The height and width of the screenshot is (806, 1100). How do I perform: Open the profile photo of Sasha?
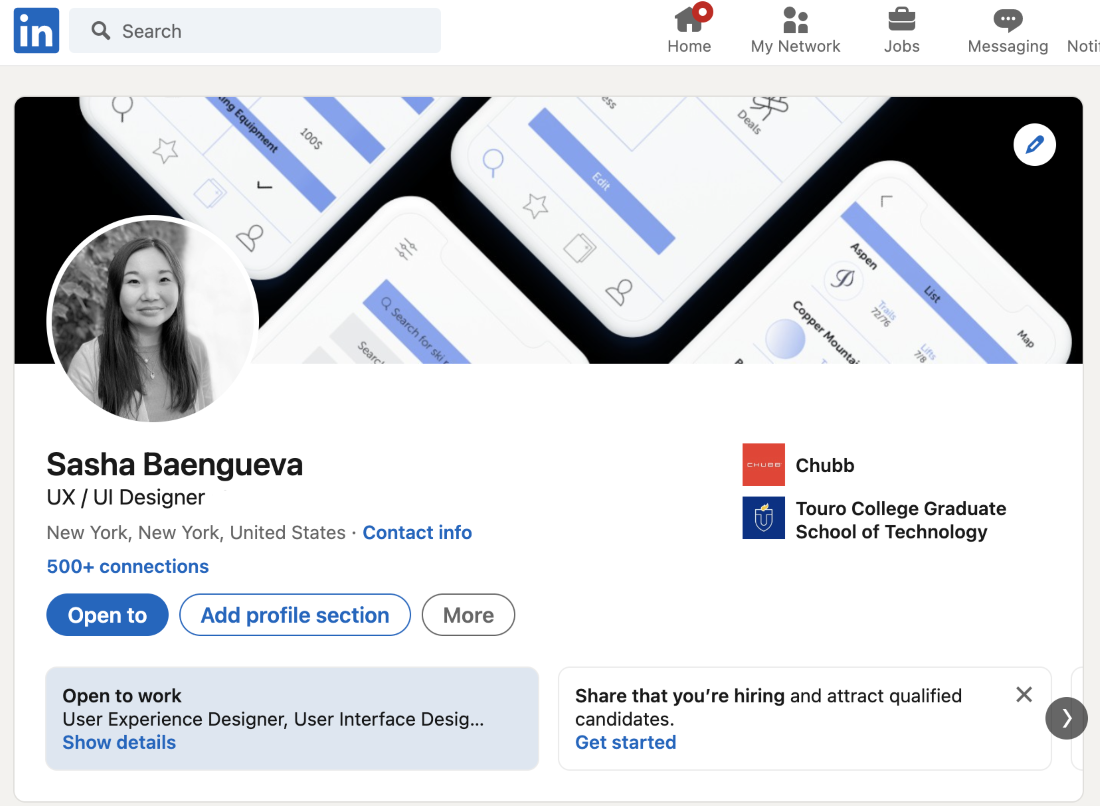(x=153, y=320)
